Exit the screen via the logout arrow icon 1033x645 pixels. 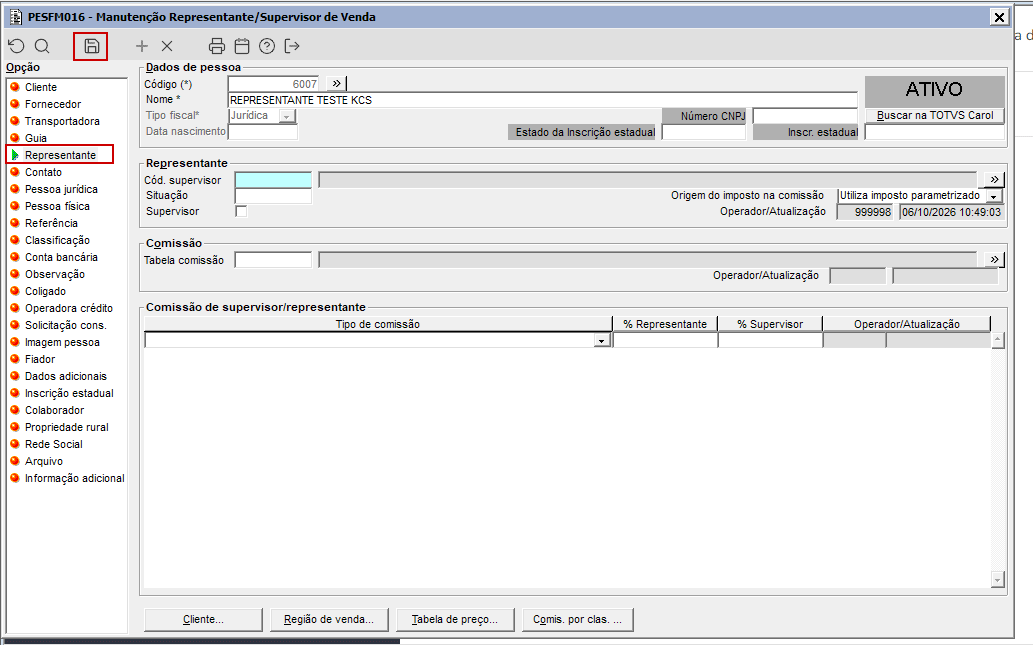coord(292,46)
